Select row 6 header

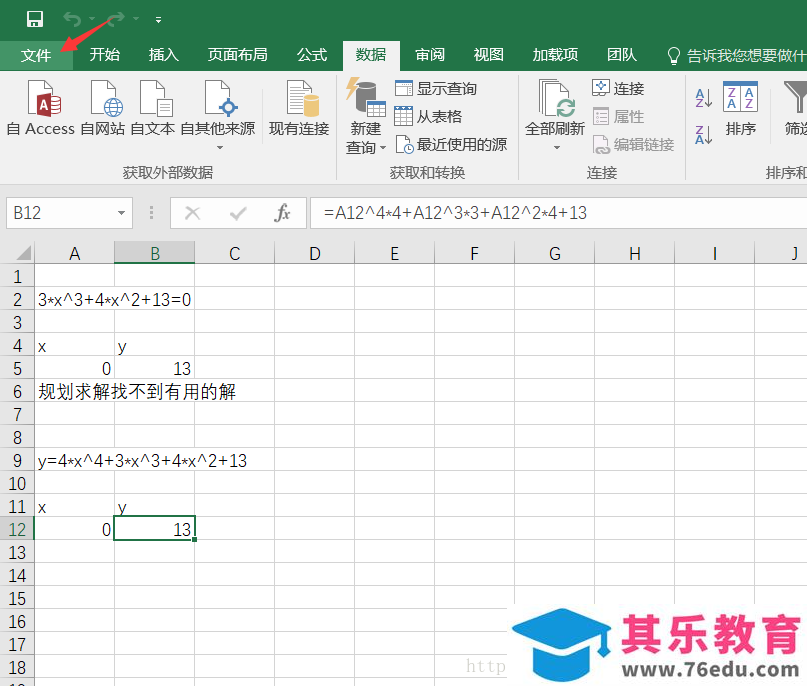pos(17,392)
